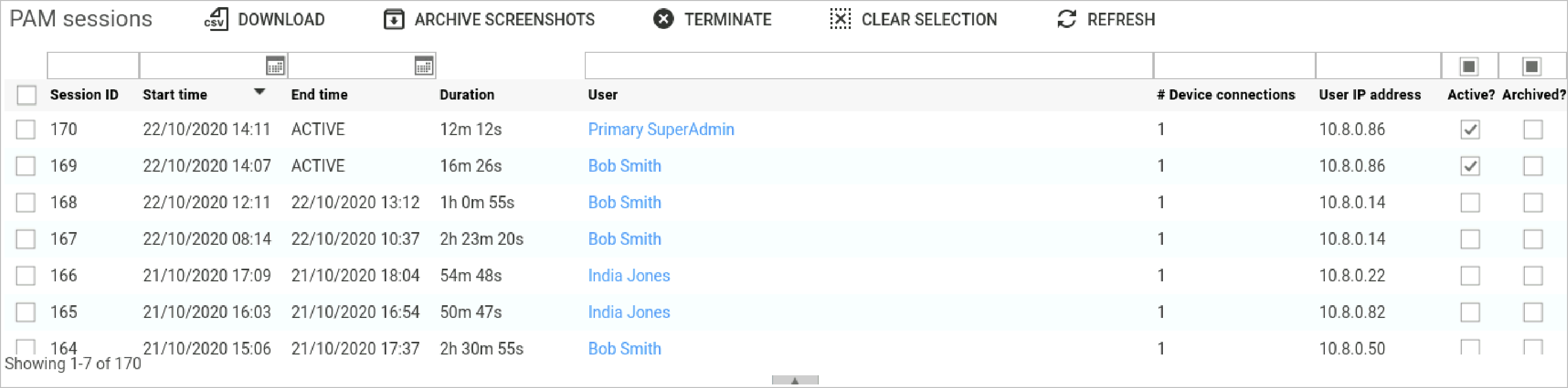
Task: Click the Start time sort arrow
Action: (259, 92)
